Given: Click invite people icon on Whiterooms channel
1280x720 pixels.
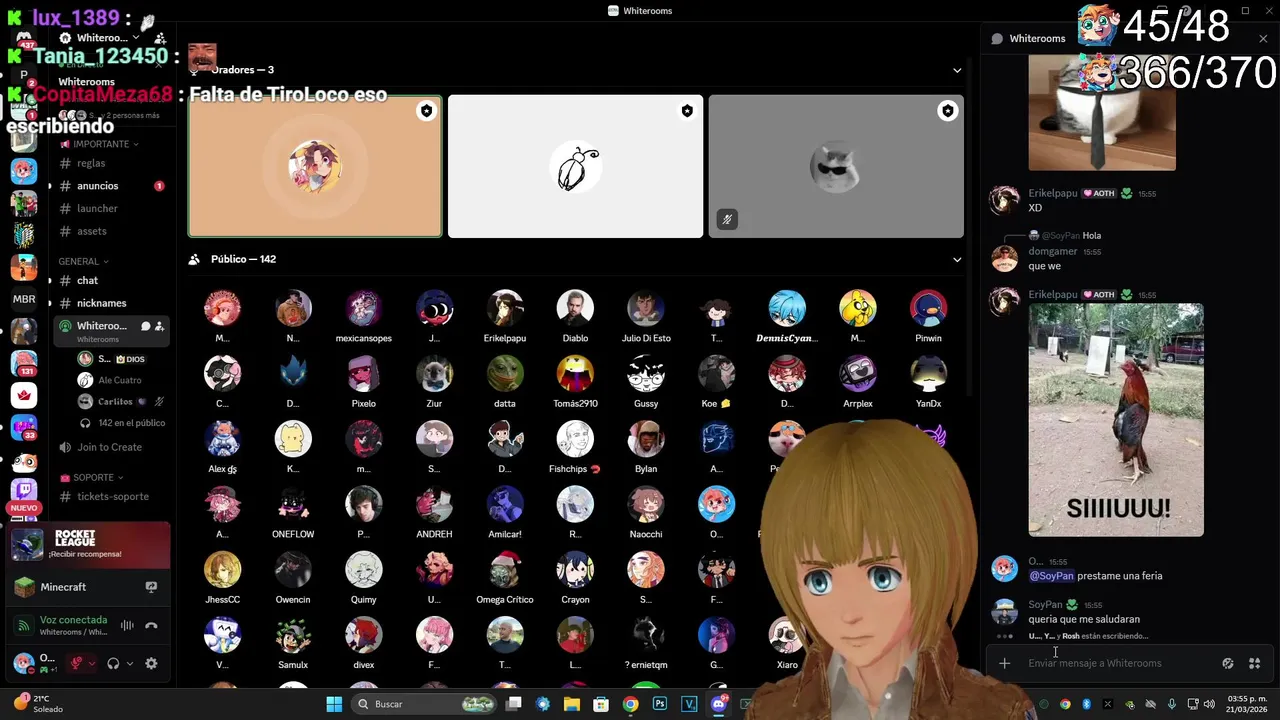Looking at the screenshot, I should (x=159, y=326).
